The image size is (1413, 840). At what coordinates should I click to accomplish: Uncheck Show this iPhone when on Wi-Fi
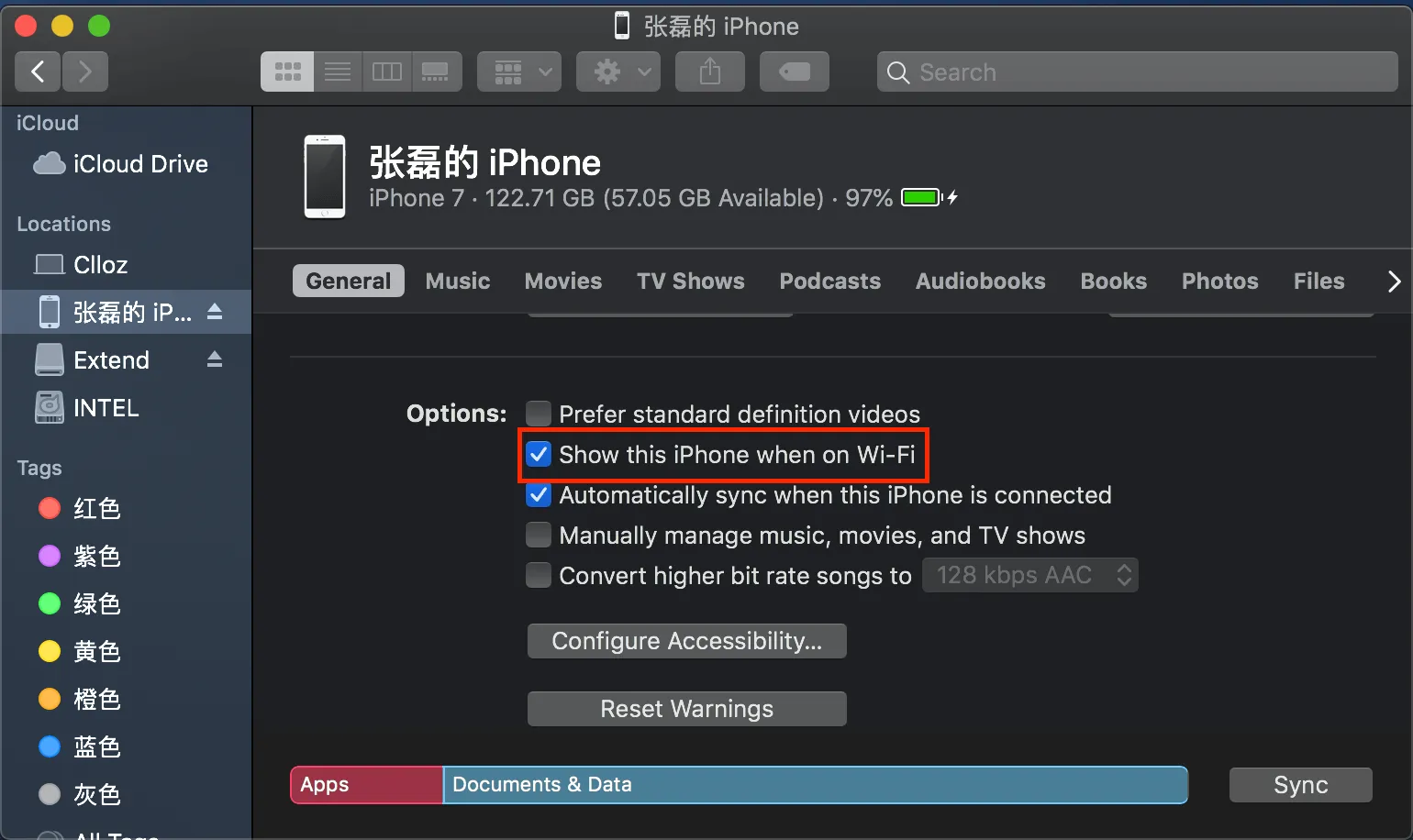point(539,454)
